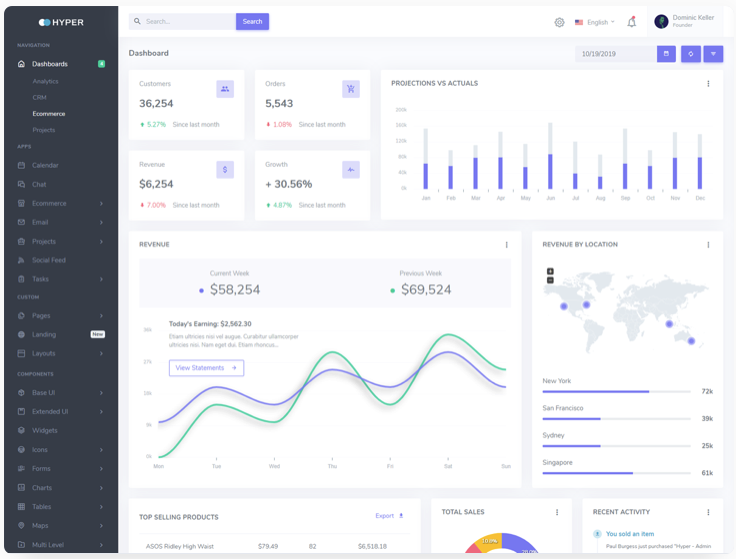Open Projections vs Actuals more options menu
Screen dimensions: 736x559
708,84
